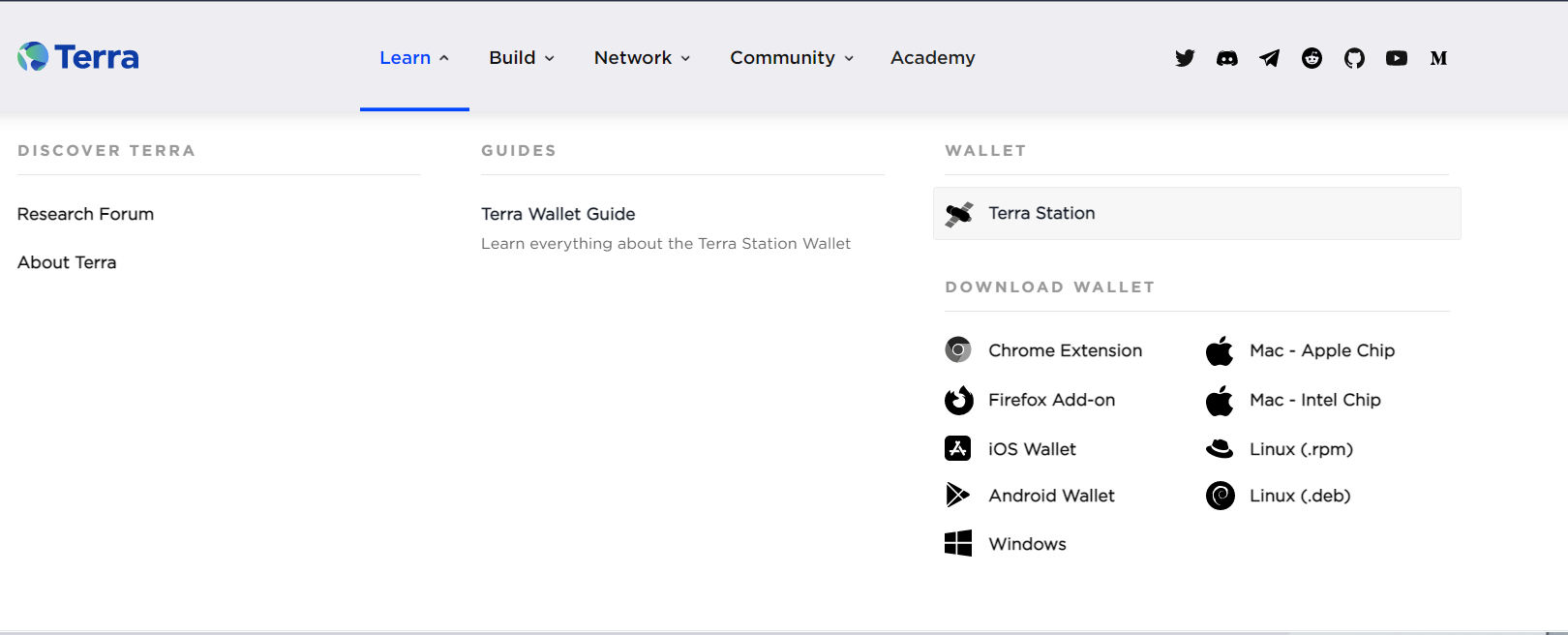Open the Twitter social icon
The image size is (1568, 635).
coord(1185,58)
